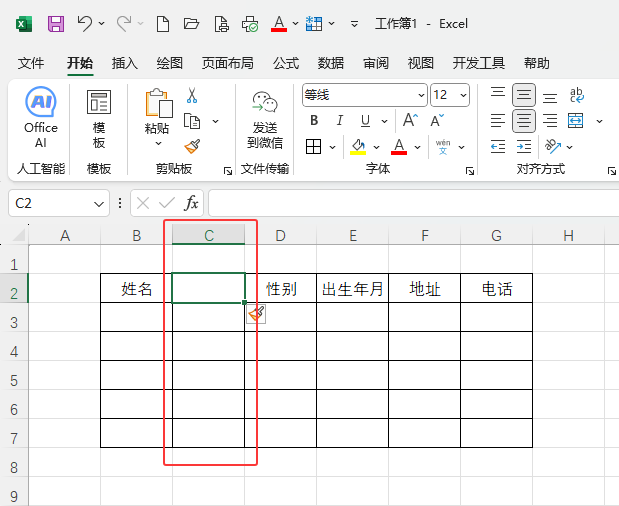Image resolution: width=619 pixels, height=506 pixels.
Task: Click the insert function fx icon
Action: pos(191,203)
